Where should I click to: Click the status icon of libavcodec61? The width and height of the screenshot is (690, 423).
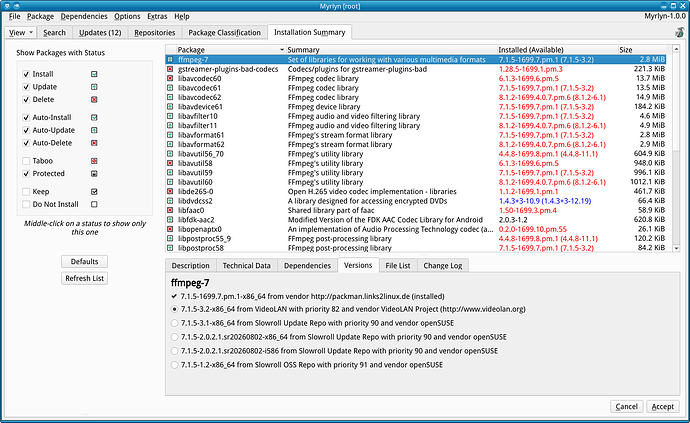point(170,88)
